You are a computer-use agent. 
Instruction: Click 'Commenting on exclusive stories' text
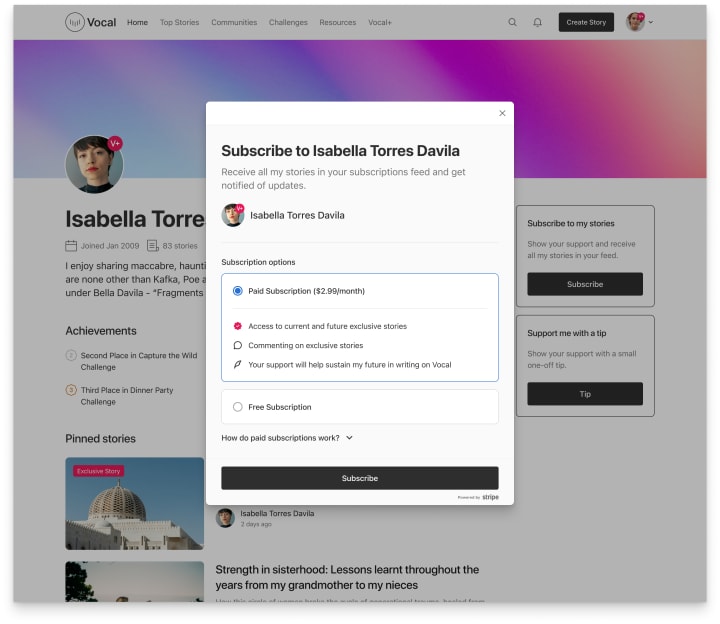[305, 345]
